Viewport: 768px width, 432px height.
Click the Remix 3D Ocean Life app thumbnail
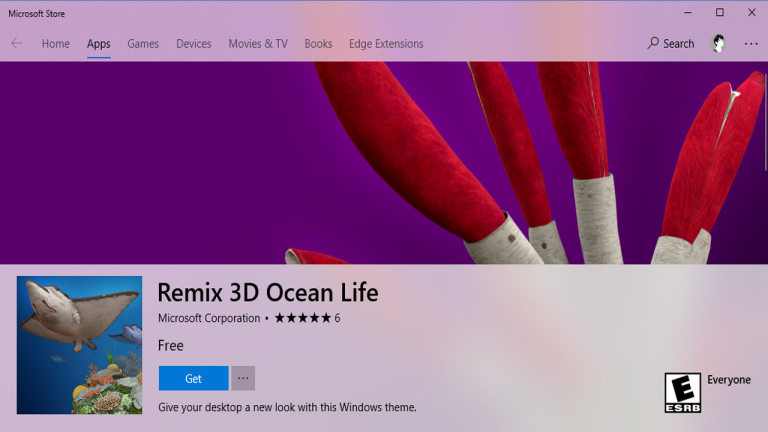coord(79,345)
